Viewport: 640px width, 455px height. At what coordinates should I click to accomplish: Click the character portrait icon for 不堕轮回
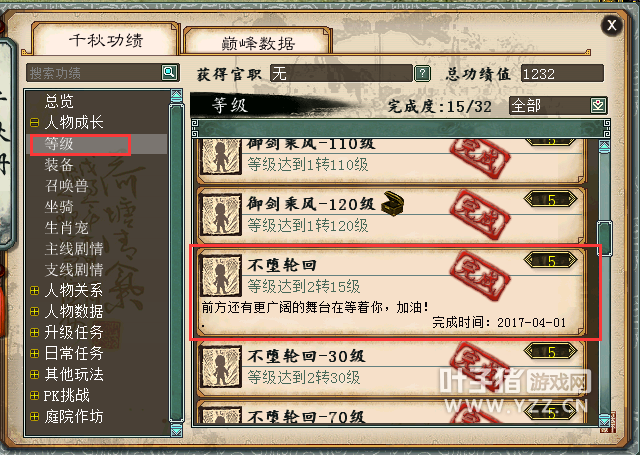[x=221, y=275]
